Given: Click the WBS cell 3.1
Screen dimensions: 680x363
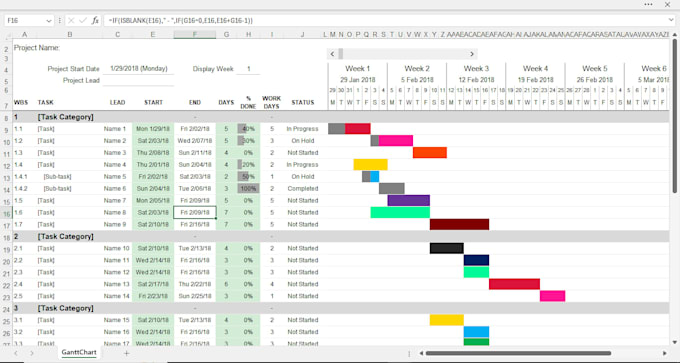Looking at the screenshot, I should pos(18,320).
